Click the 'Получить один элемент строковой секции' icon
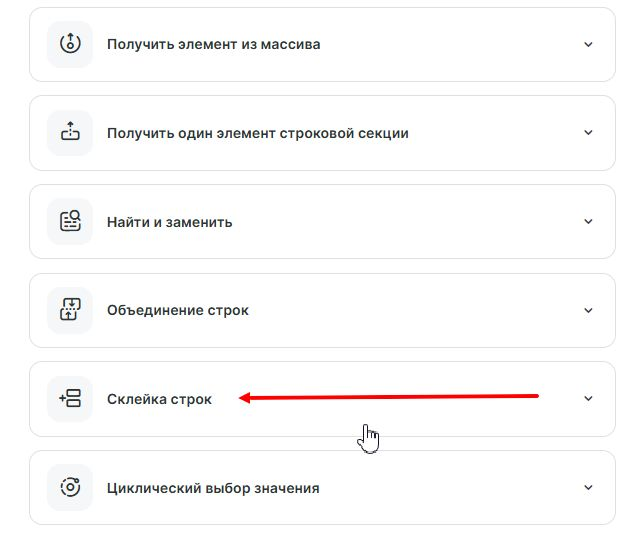644x536 pixels. 70,133
